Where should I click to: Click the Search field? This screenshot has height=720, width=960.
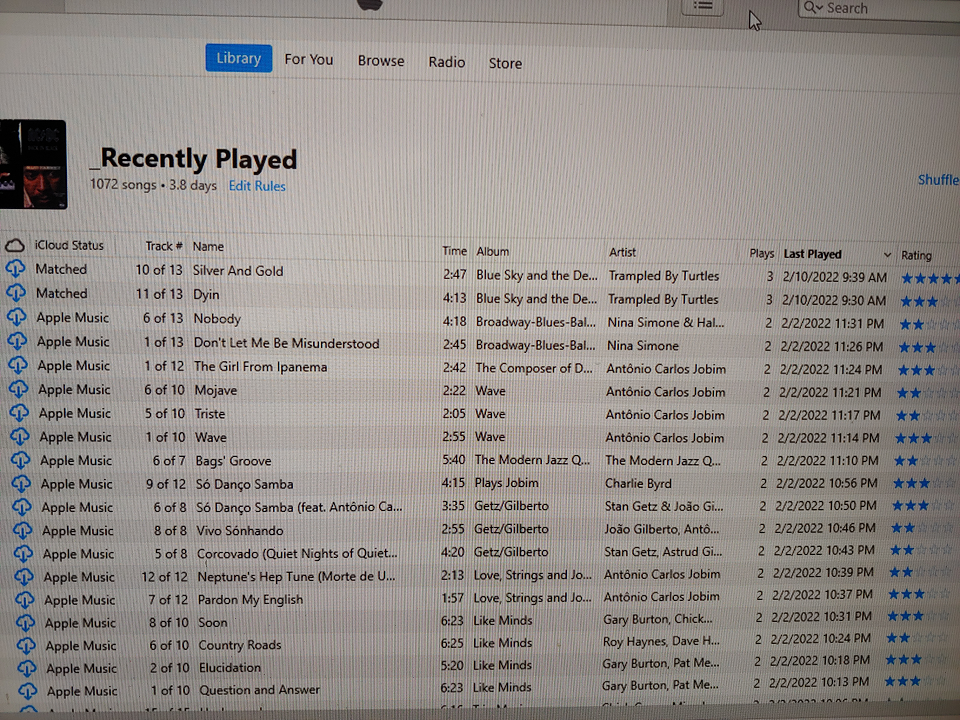[x=879, y=9]
